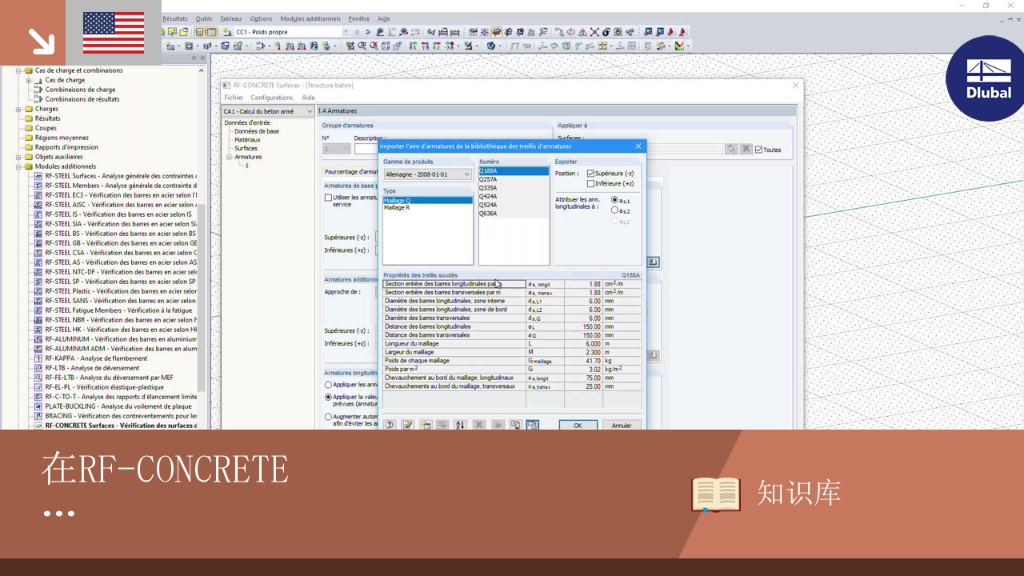1024x576 pixels.
Task: Click the help icon in mesh library dialog
Action: tap(389, 424)
